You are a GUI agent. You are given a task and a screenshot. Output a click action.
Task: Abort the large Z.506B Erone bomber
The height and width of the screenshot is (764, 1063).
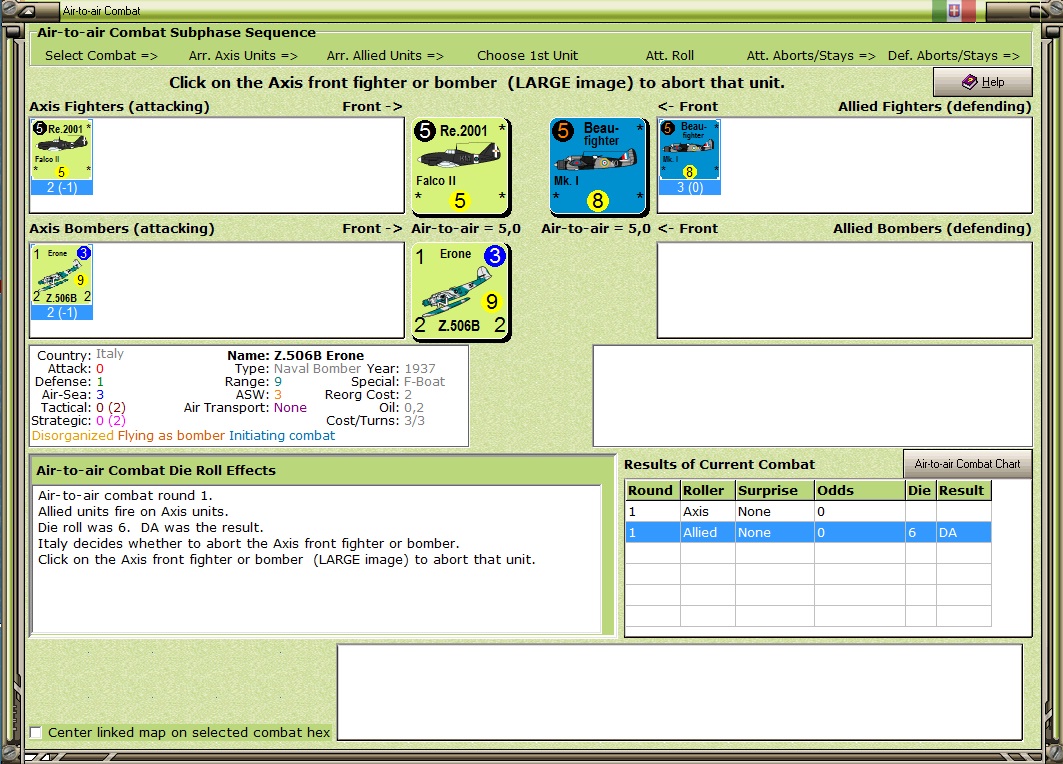[461, 292]
